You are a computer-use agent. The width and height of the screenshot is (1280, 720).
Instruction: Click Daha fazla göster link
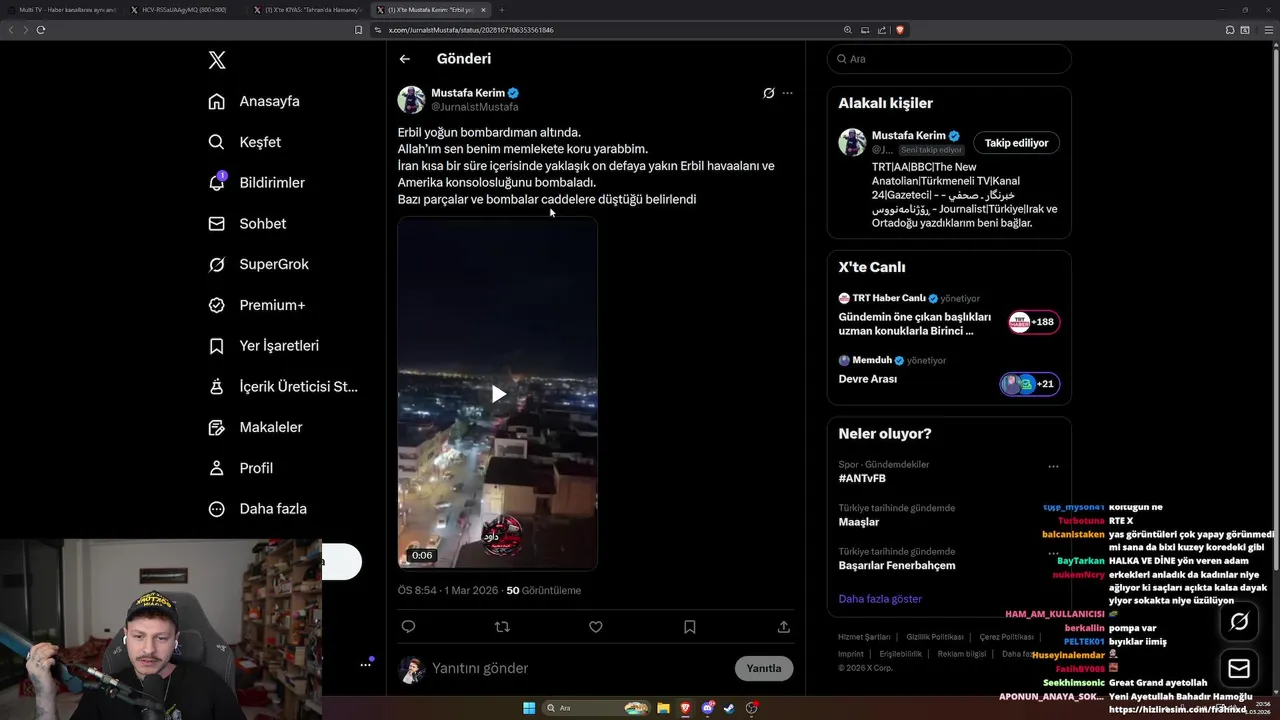coord(880,599)
